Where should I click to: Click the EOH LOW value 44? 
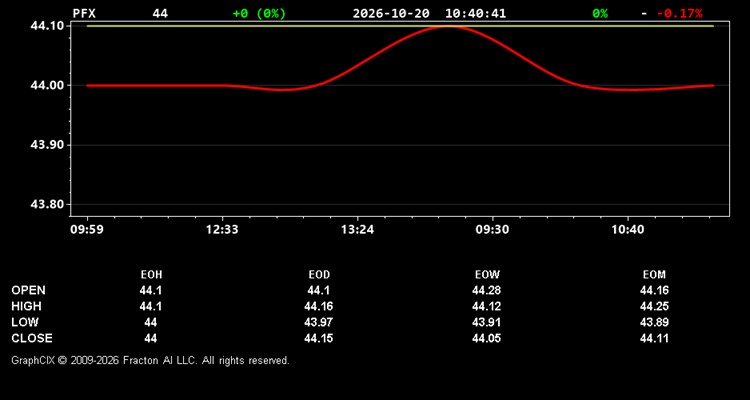coord(151,322)
